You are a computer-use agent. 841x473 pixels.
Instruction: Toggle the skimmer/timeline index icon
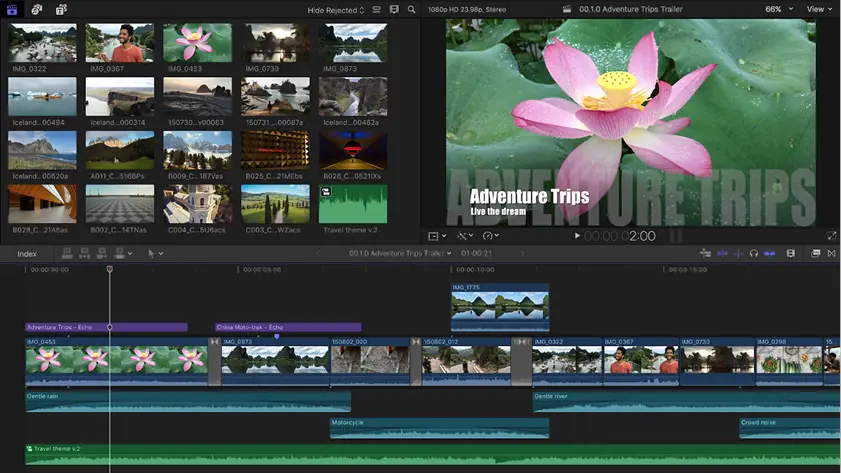705,253
